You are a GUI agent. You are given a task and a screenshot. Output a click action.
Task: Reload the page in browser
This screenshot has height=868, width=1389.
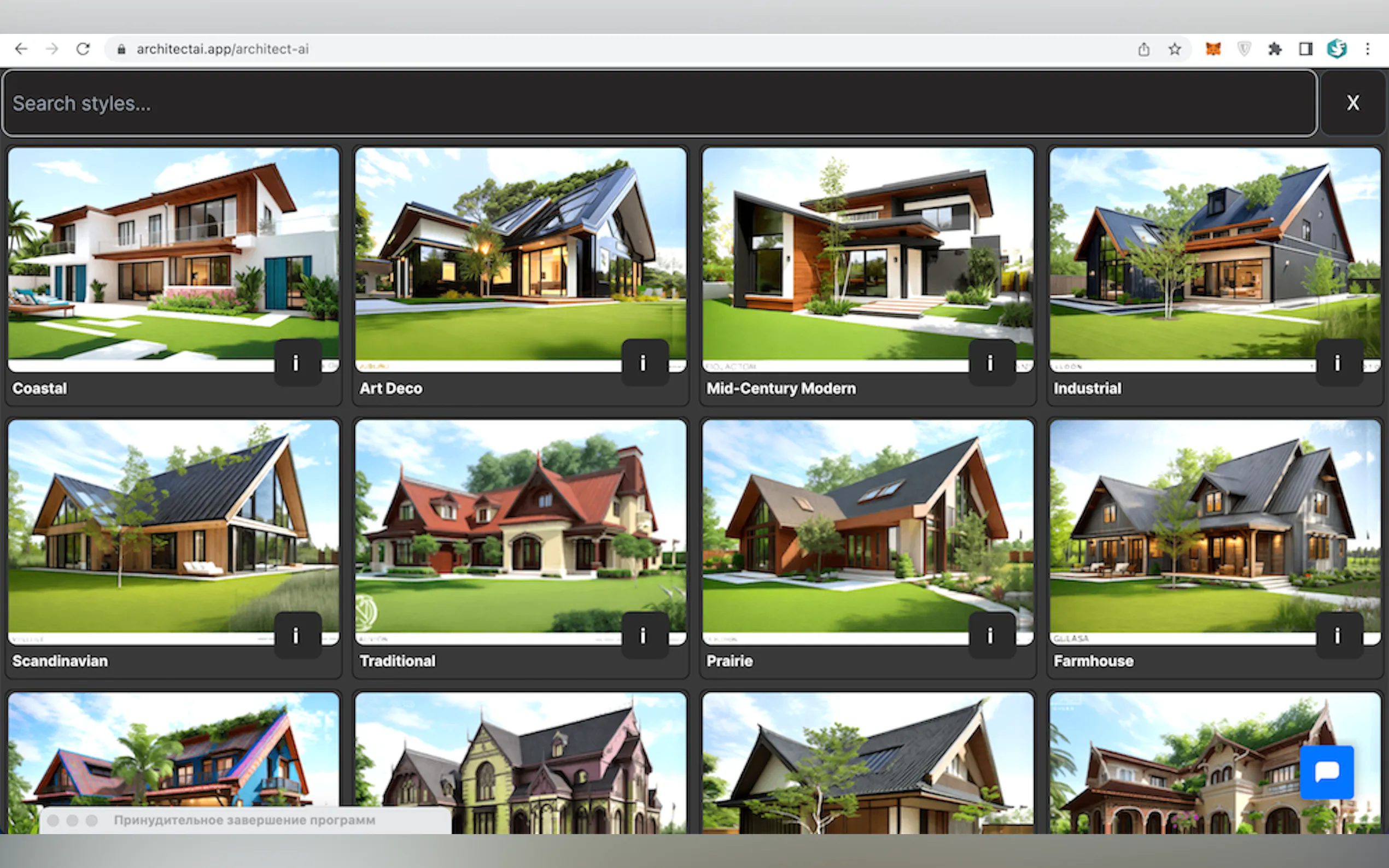(83, 49)
